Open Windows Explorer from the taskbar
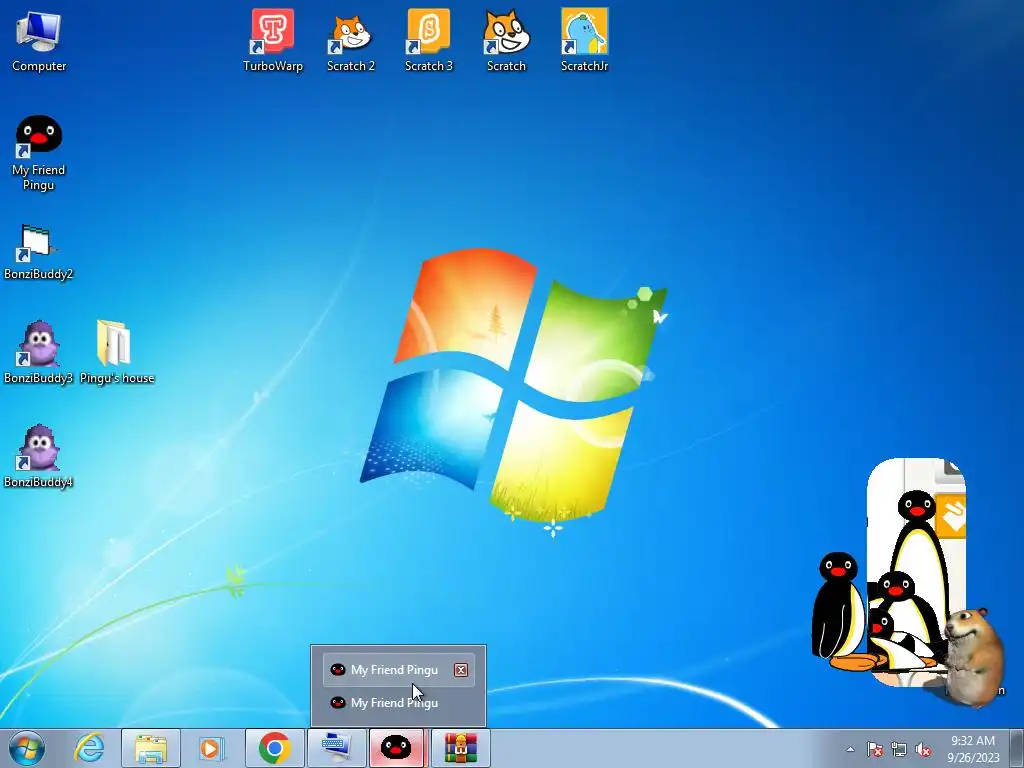 coord(151,748)
